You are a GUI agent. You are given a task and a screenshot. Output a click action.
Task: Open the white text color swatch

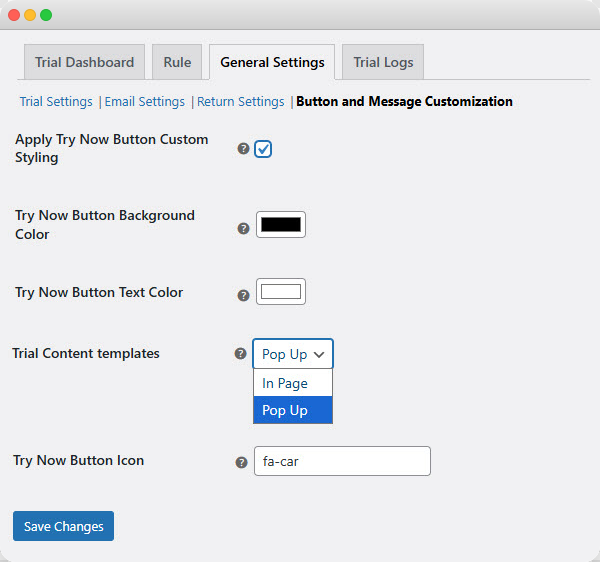tap(281, 292)
